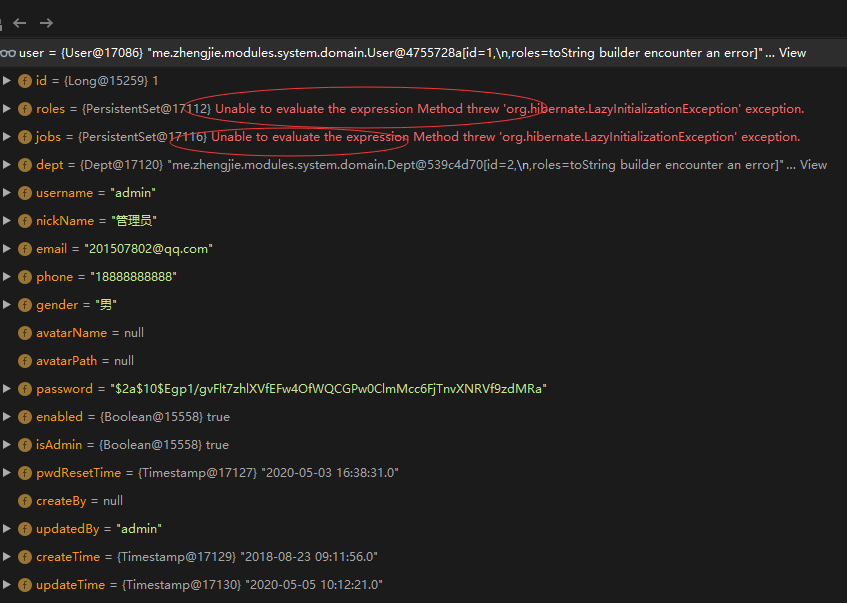Expand the username field node
Viewport: 847px width, 603px height.
(x=6, y=193)
